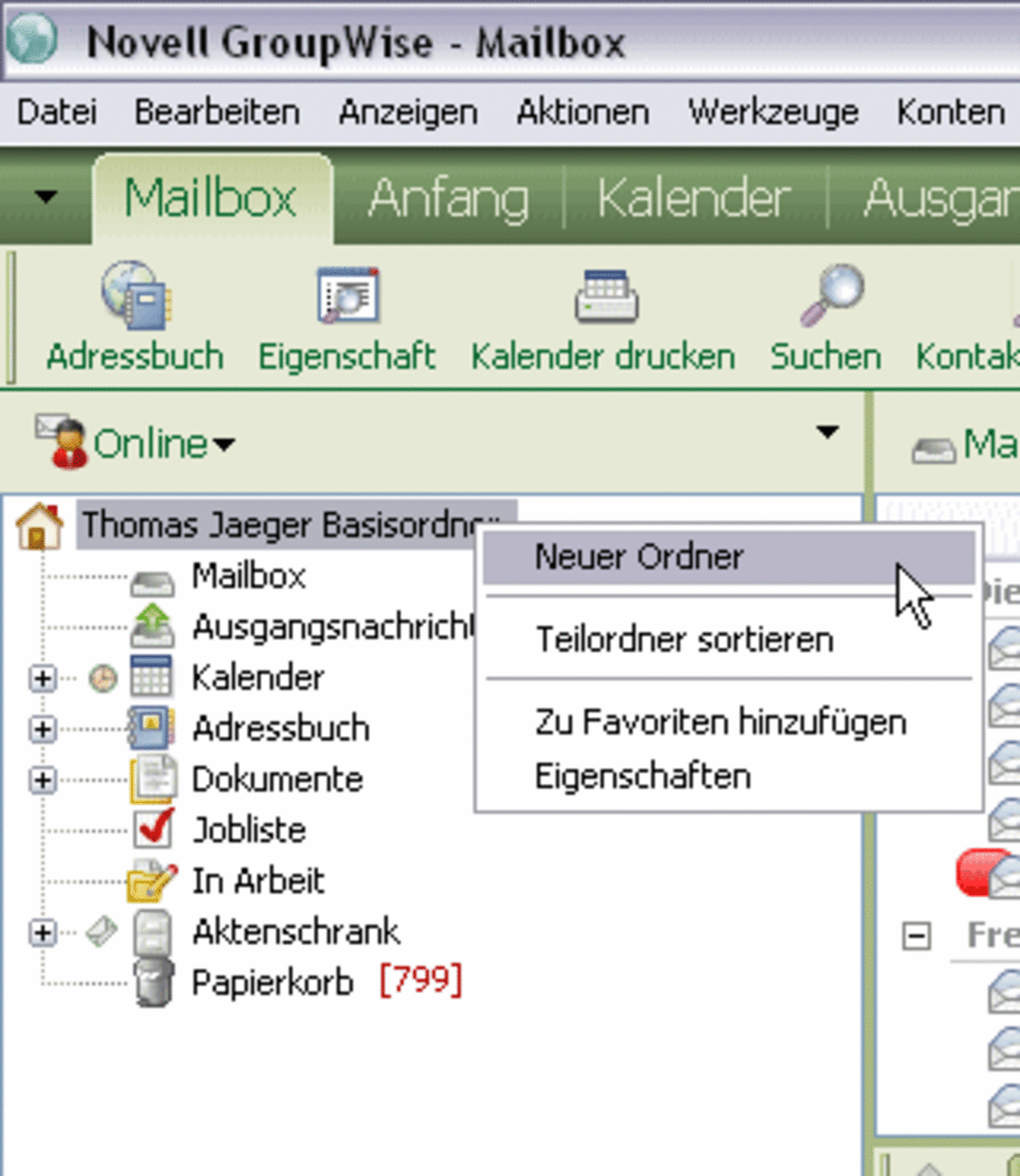Click the clock icon beside Kalender
Screen dimensions: 1020x1176
[103, 679]
